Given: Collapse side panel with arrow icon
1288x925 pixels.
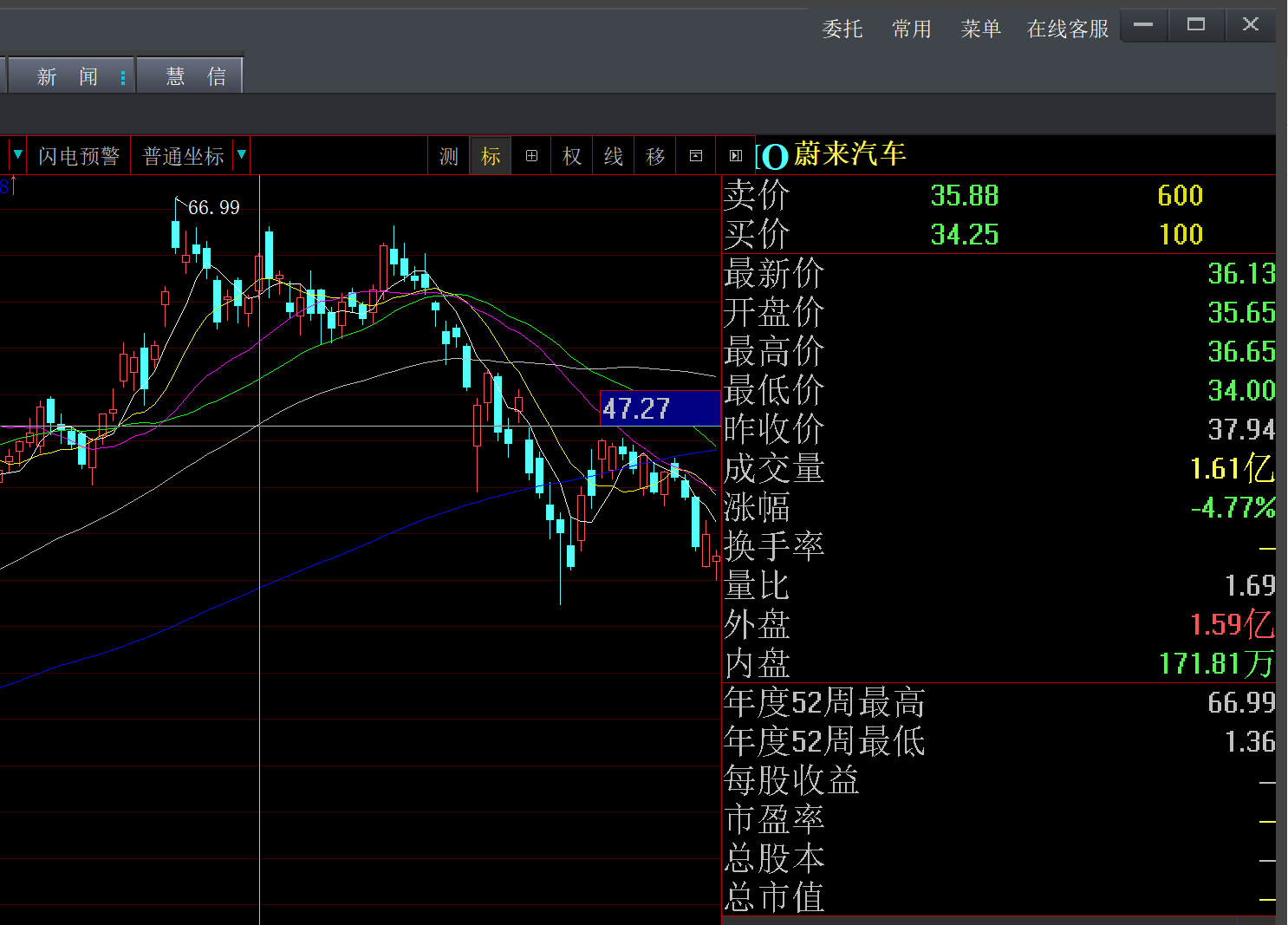Looking at the screenshot, I should point(736,156).
